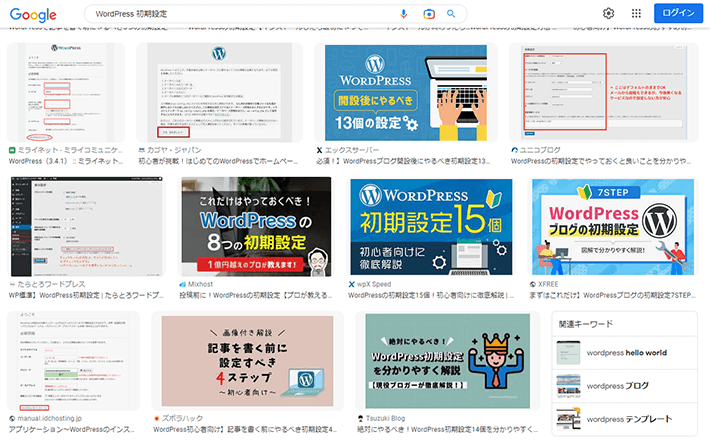Image resolution: width=710 pixels, height=444 pixels.
Task: Click the manual.idchosting.jp source link
Action: coord(46,418)
